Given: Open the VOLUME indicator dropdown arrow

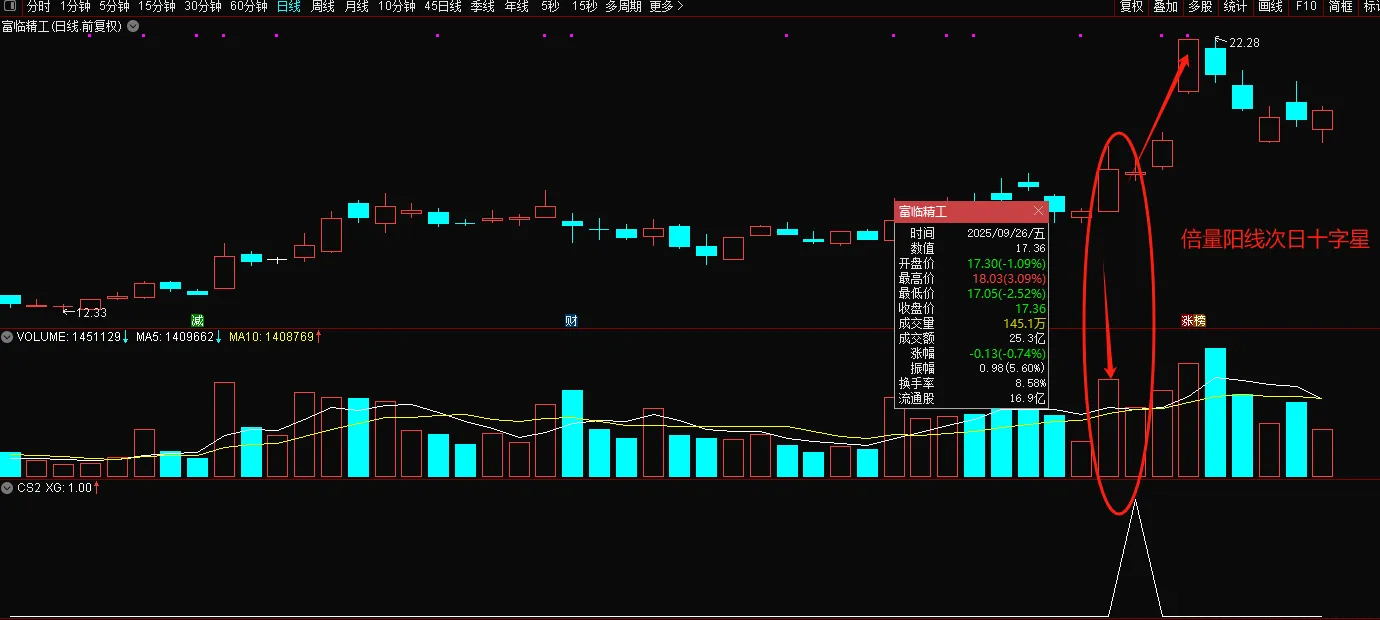Looking at the screenshot, I should point(7,337).
